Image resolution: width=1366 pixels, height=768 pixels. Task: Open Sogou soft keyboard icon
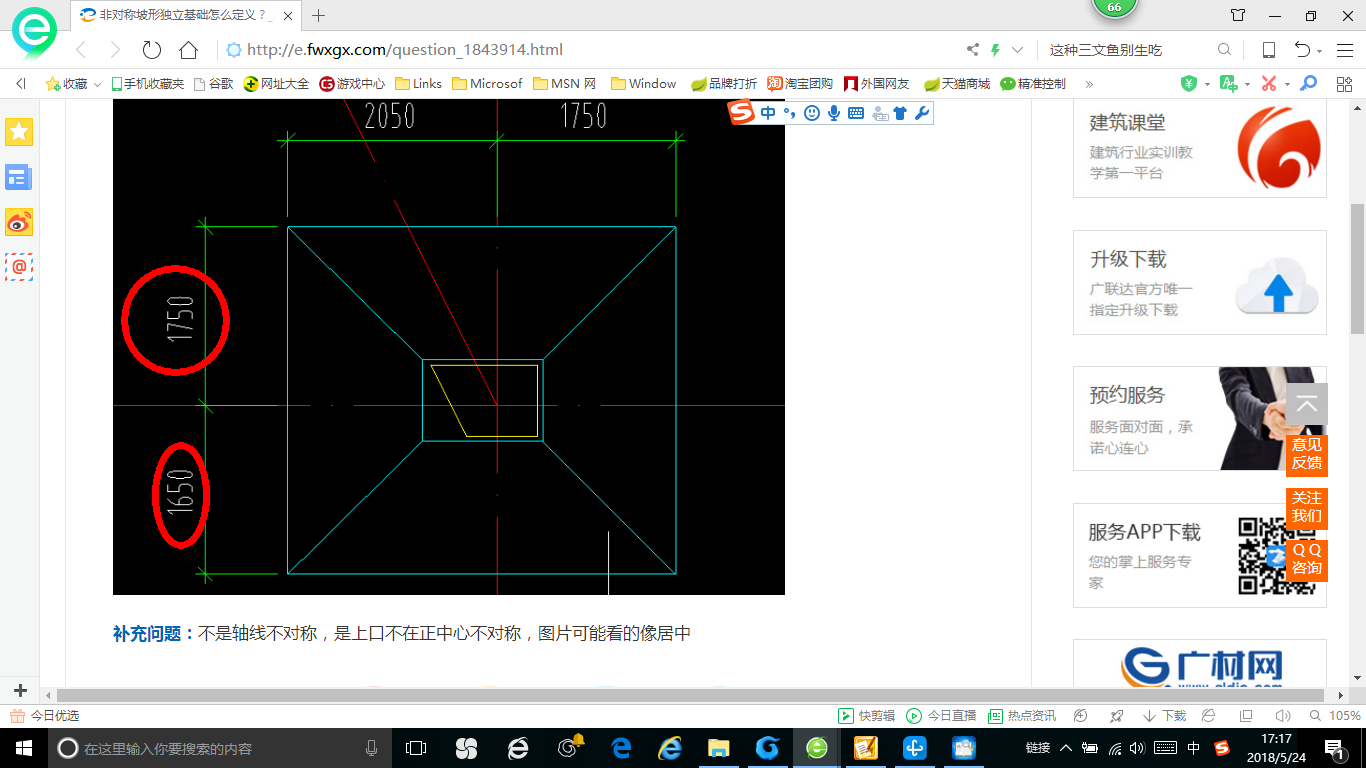tap(856, 113)
